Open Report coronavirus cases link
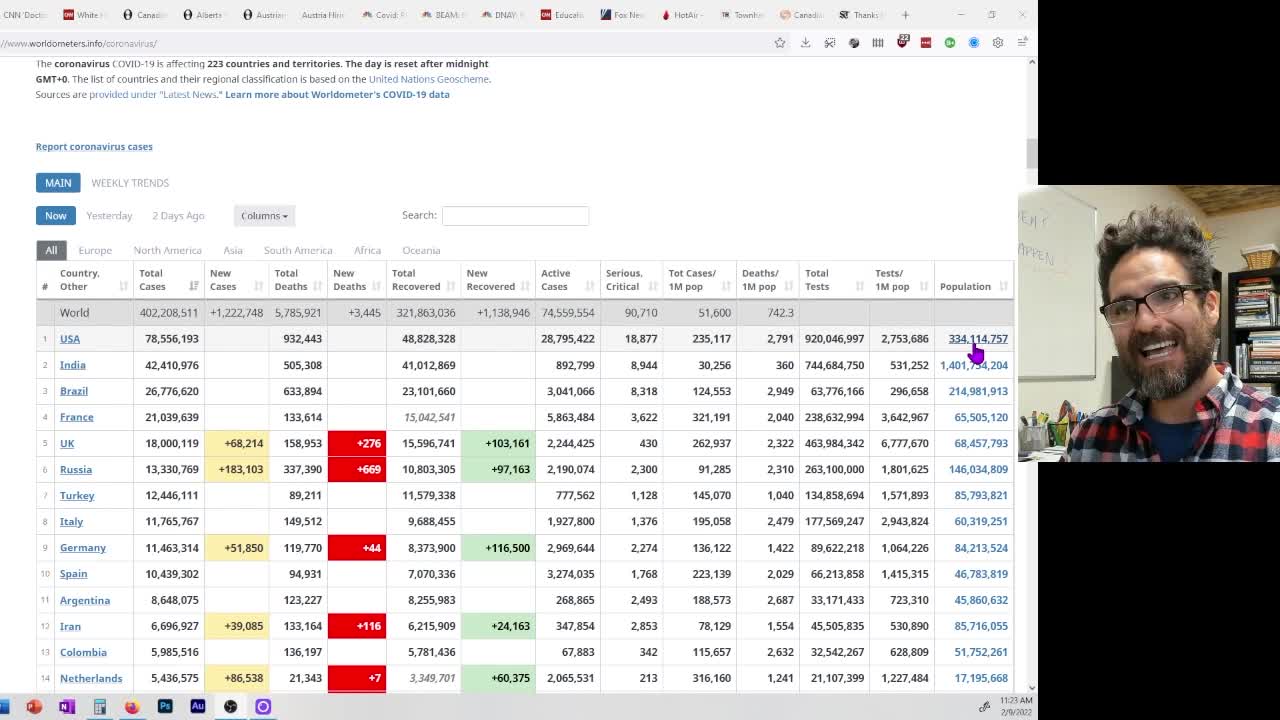This screenshot has height=720, width=1280. [x=94, y=146]
